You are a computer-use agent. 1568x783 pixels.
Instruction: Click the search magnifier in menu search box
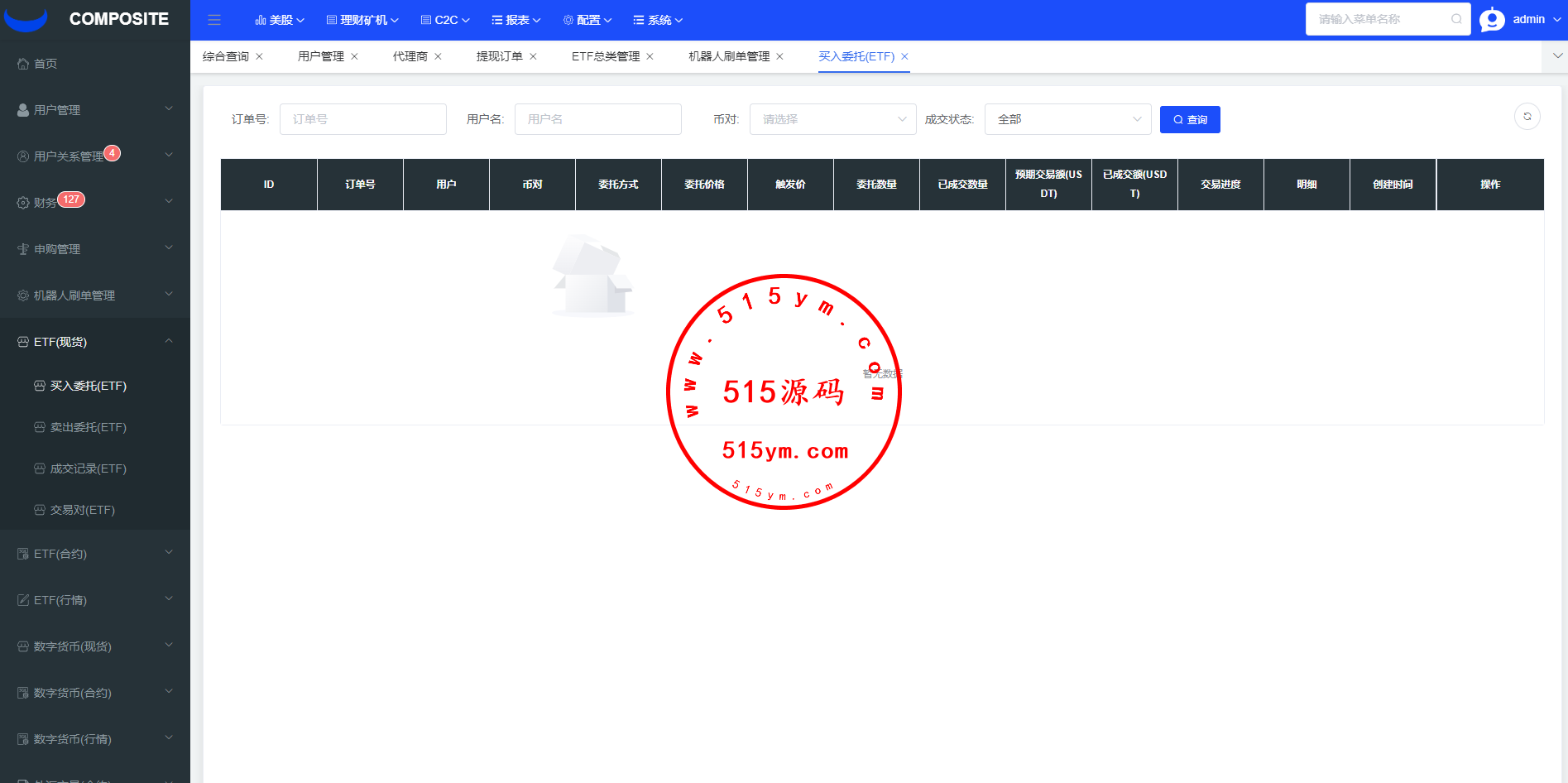coord(1455,19)
